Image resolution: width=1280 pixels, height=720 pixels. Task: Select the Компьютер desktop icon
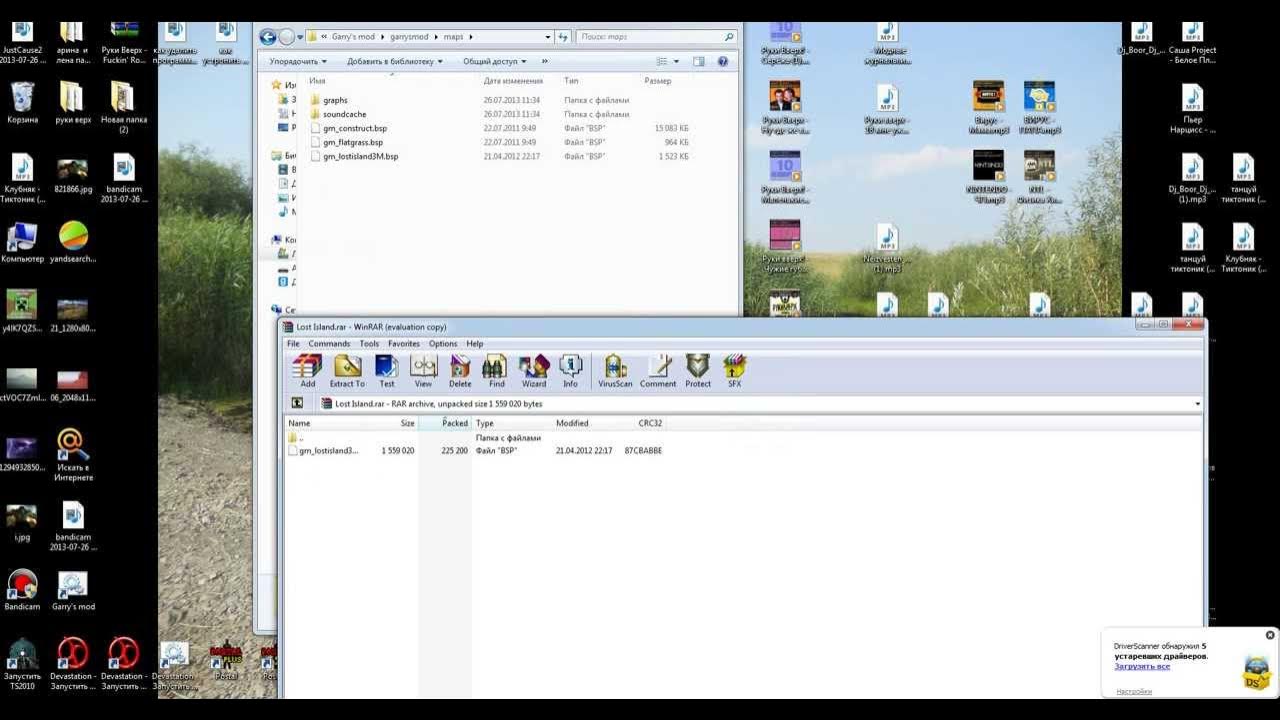click(x=22, y=242)
